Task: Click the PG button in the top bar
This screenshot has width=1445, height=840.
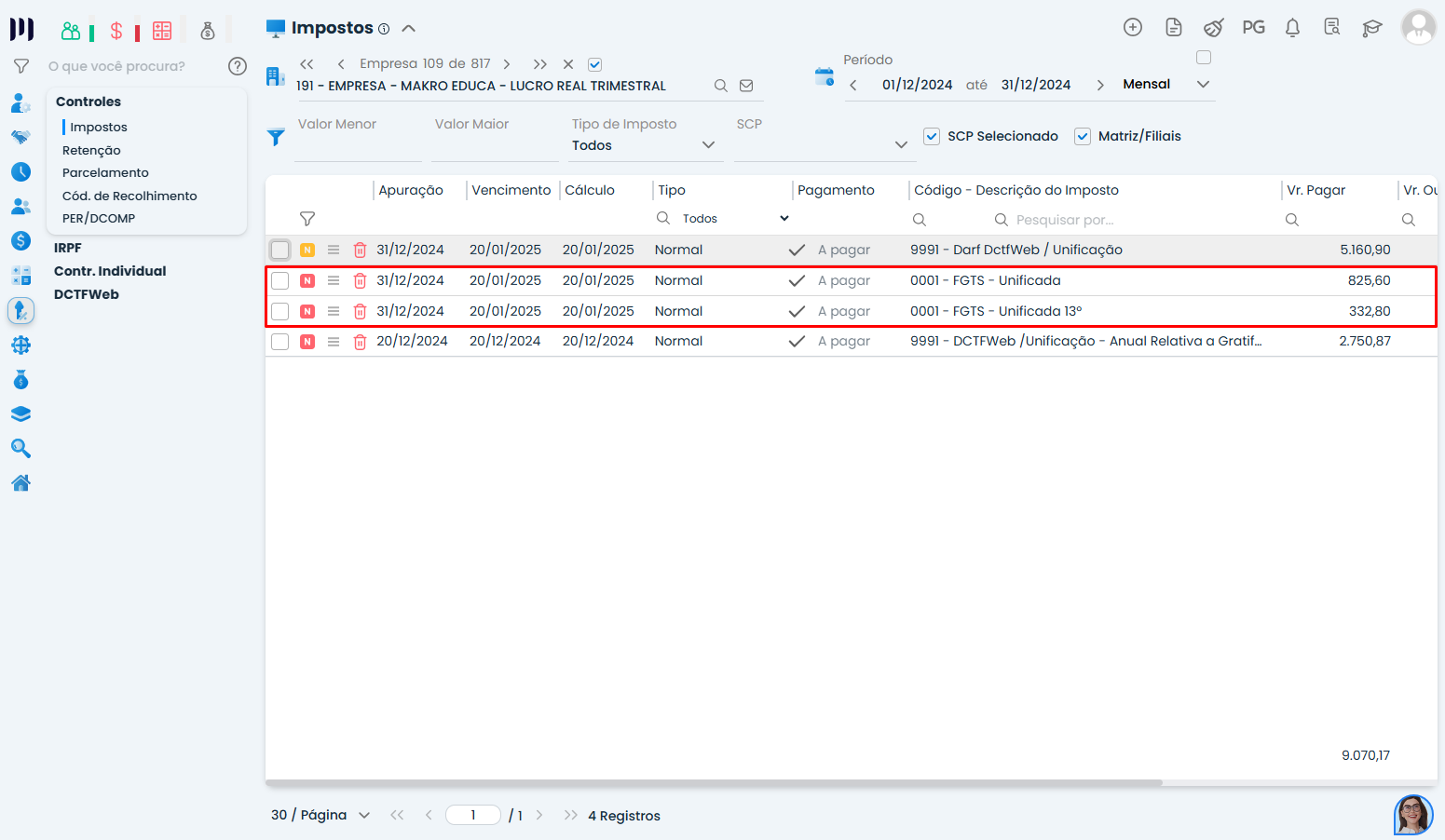Action: point(1253,28)
